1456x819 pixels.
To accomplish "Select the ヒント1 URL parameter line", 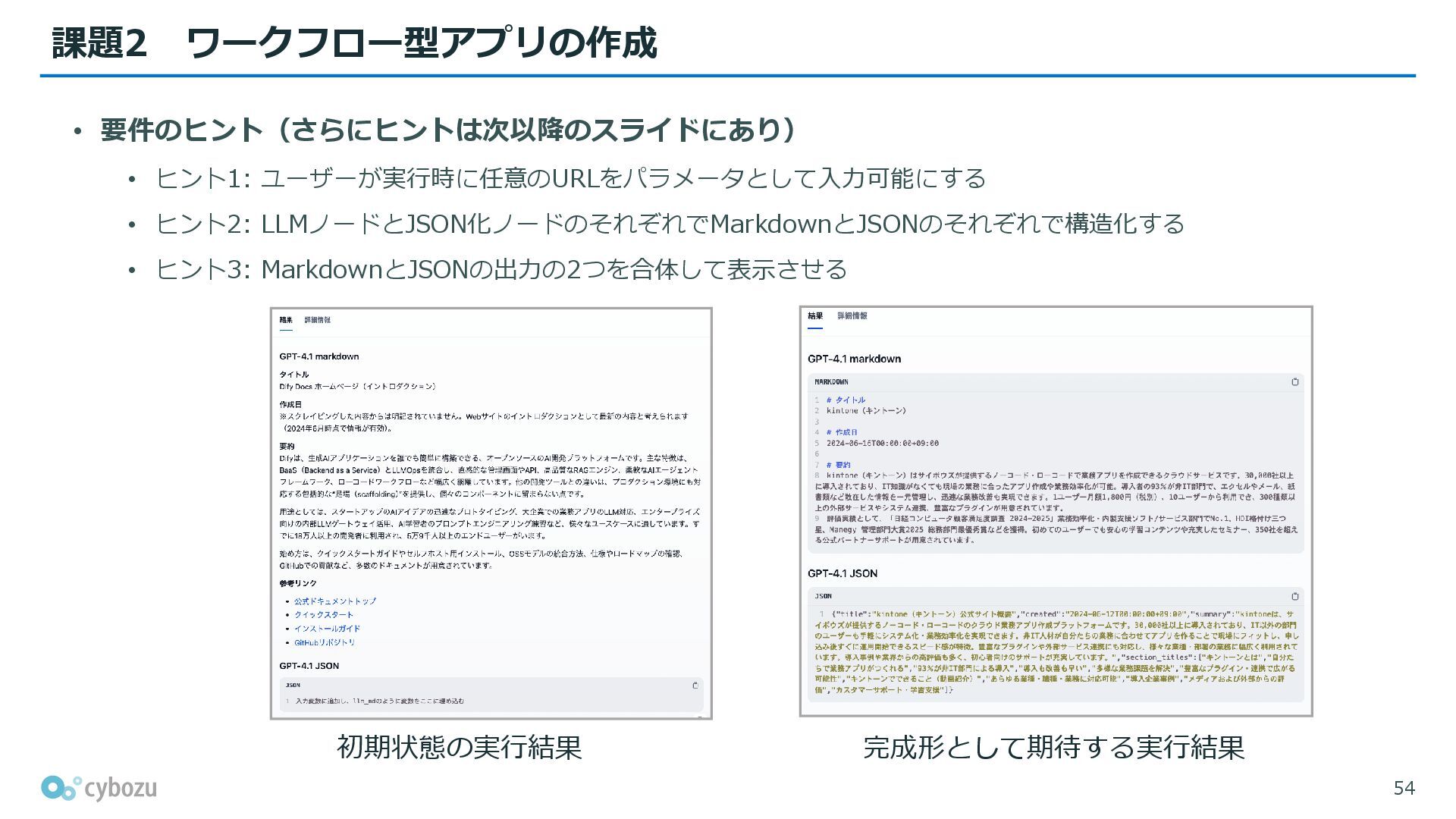I will [570, 179].
